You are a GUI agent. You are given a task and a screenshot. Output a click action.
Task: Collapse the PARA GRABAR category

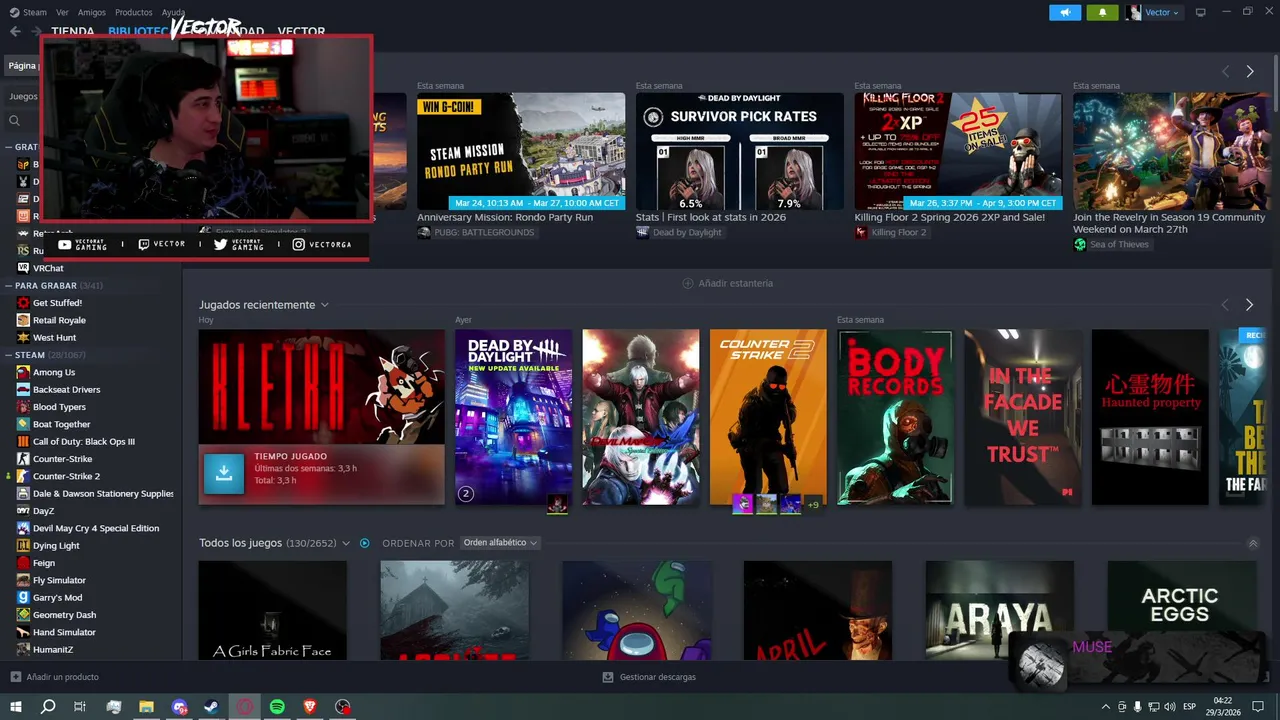9,285
